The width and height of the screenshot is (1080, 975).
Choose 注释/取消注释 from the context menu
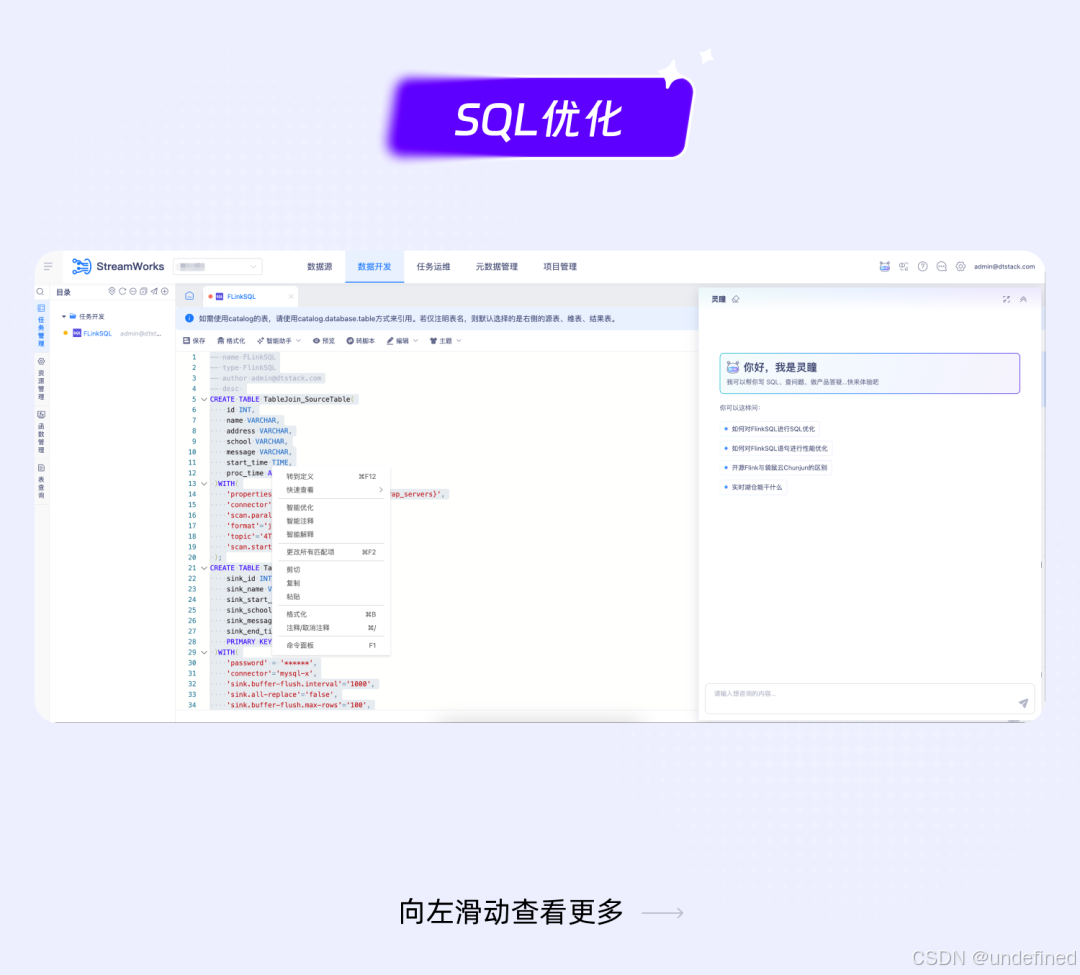[331, 628]
